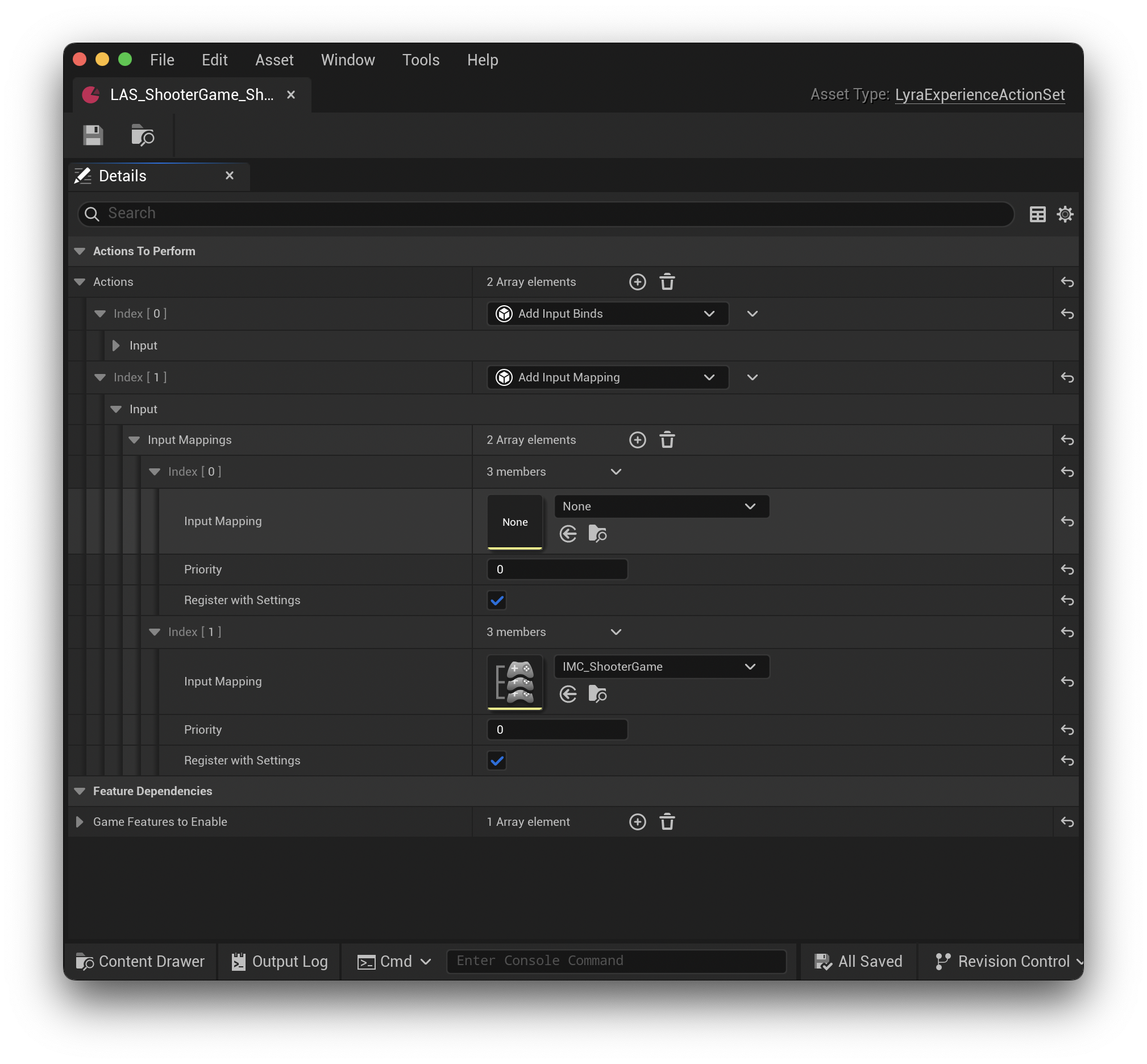Open the Output Log panel

click(x=278, y=961)
